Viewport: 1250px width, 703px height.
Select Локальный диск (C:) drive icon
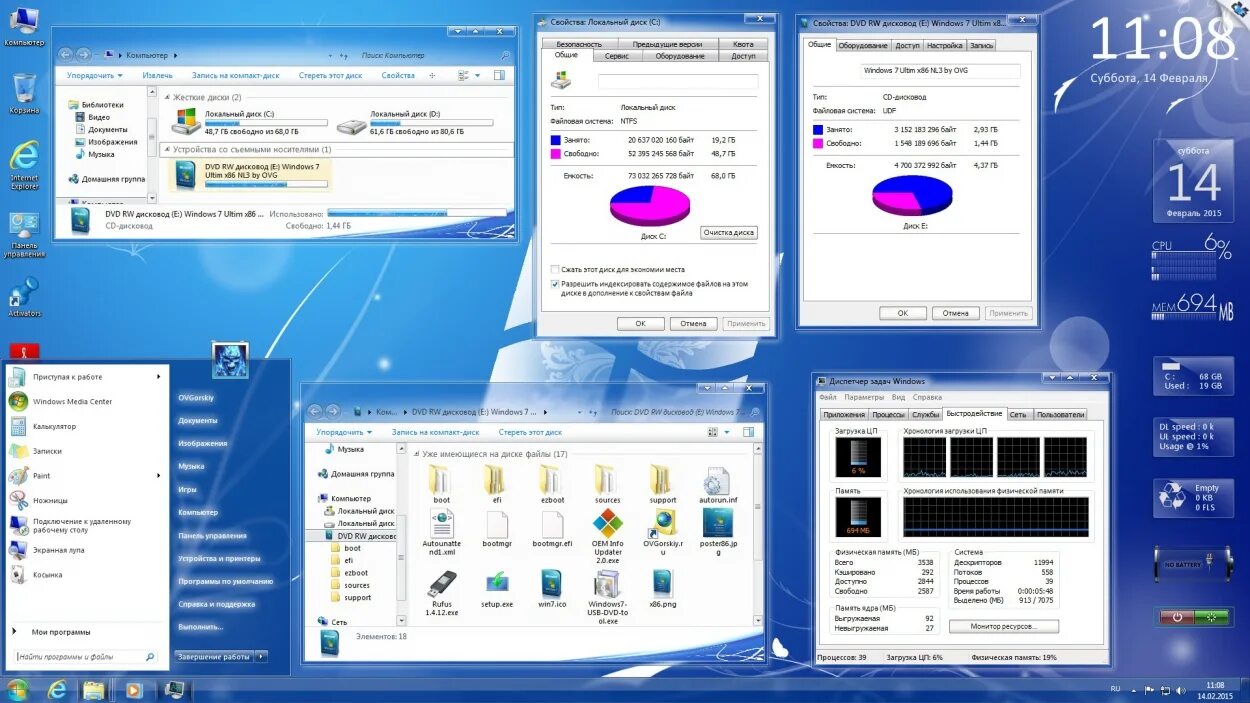click(x=185, y=122)
